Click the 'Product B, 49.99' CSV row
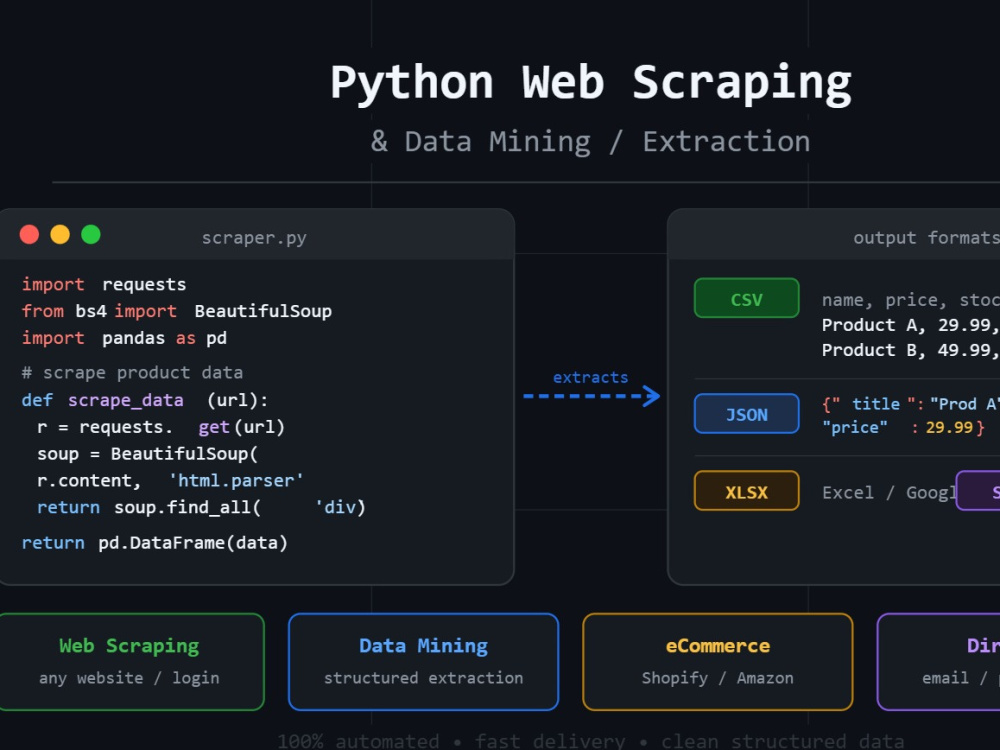Image resolution: width=1000 pixels, height=750 pixels. (x=911, y=350)
